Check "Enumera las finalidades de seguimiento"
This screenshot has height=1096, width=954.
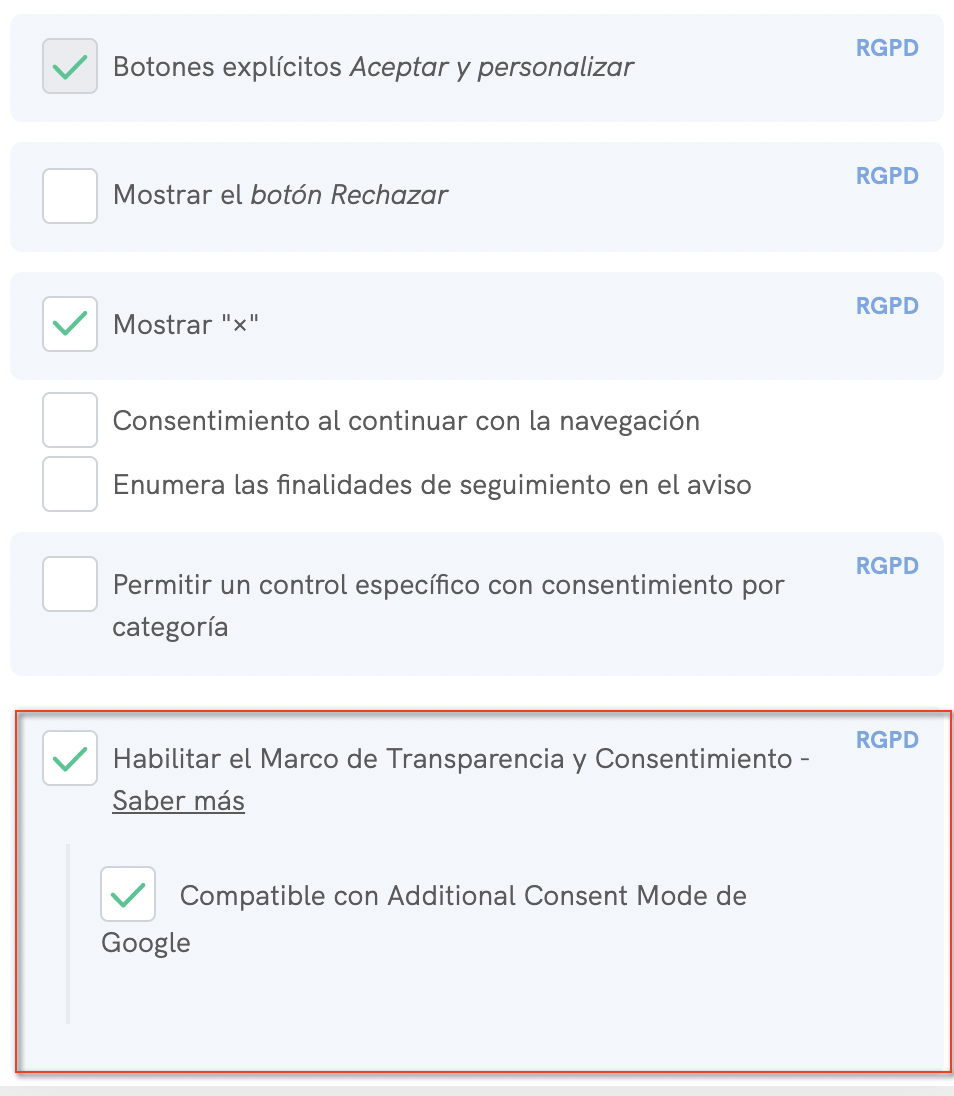click(69, 484)
